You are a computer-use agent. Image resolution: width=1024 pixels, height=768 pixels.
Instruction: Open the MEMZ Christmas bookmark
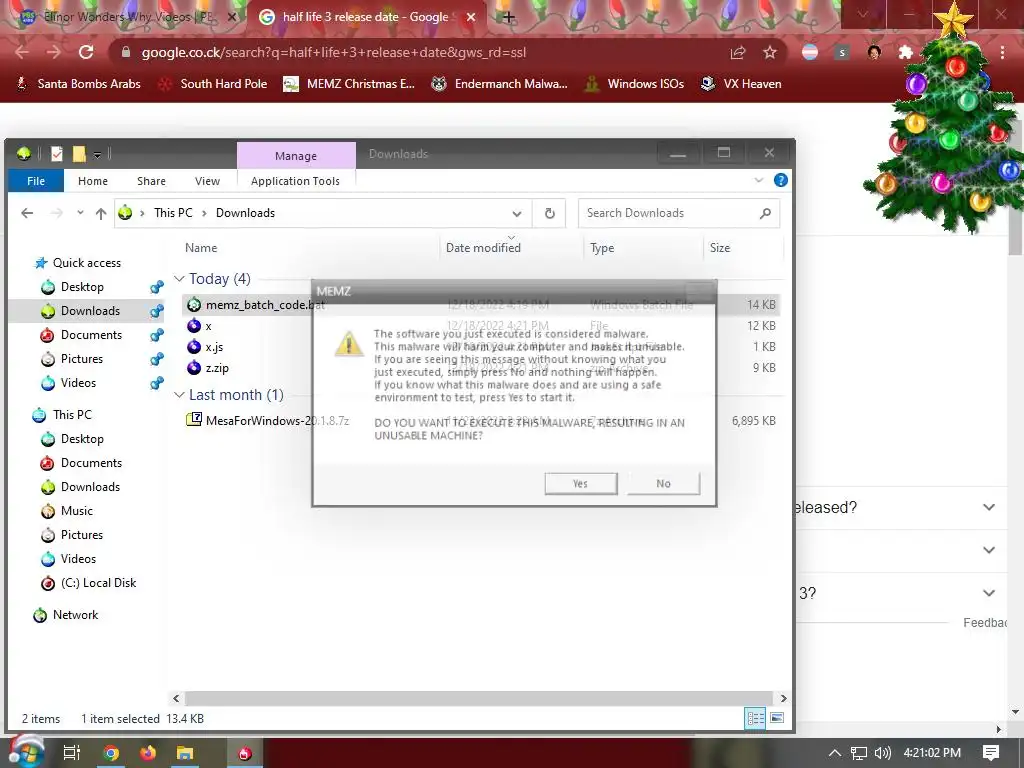click(349, 84)
